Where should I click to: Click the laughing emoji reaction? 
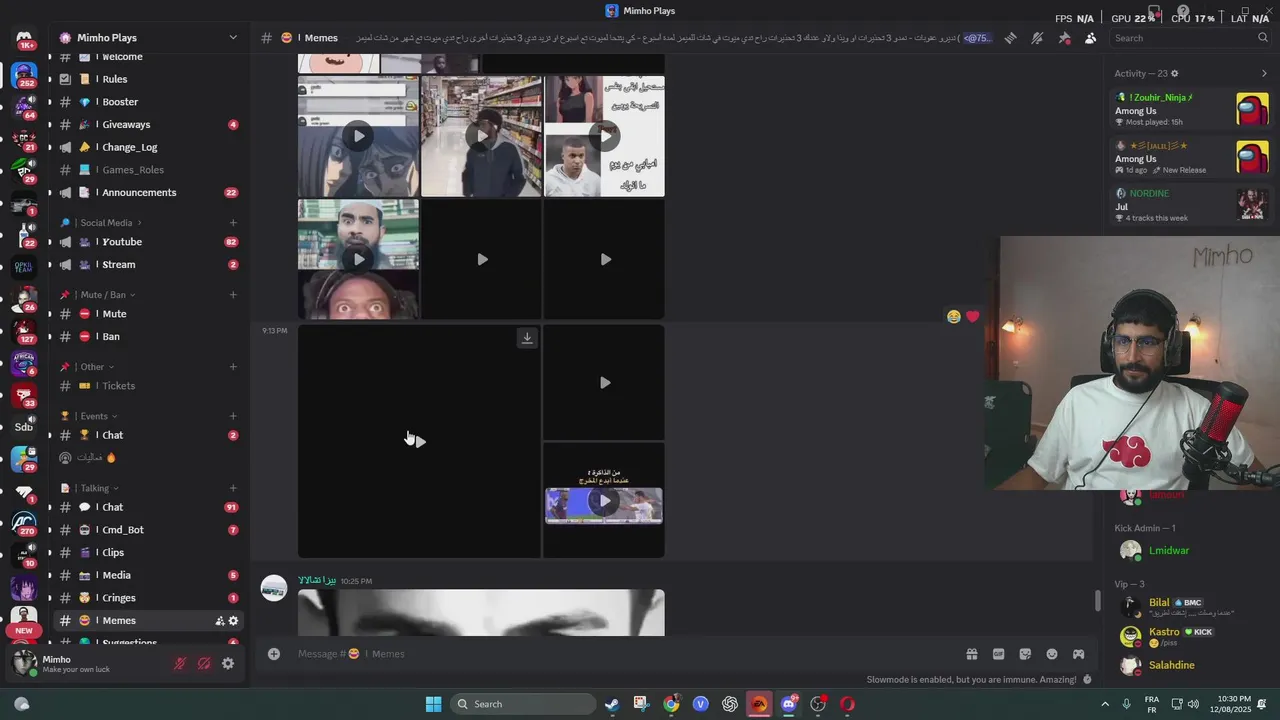coord(954,316)
